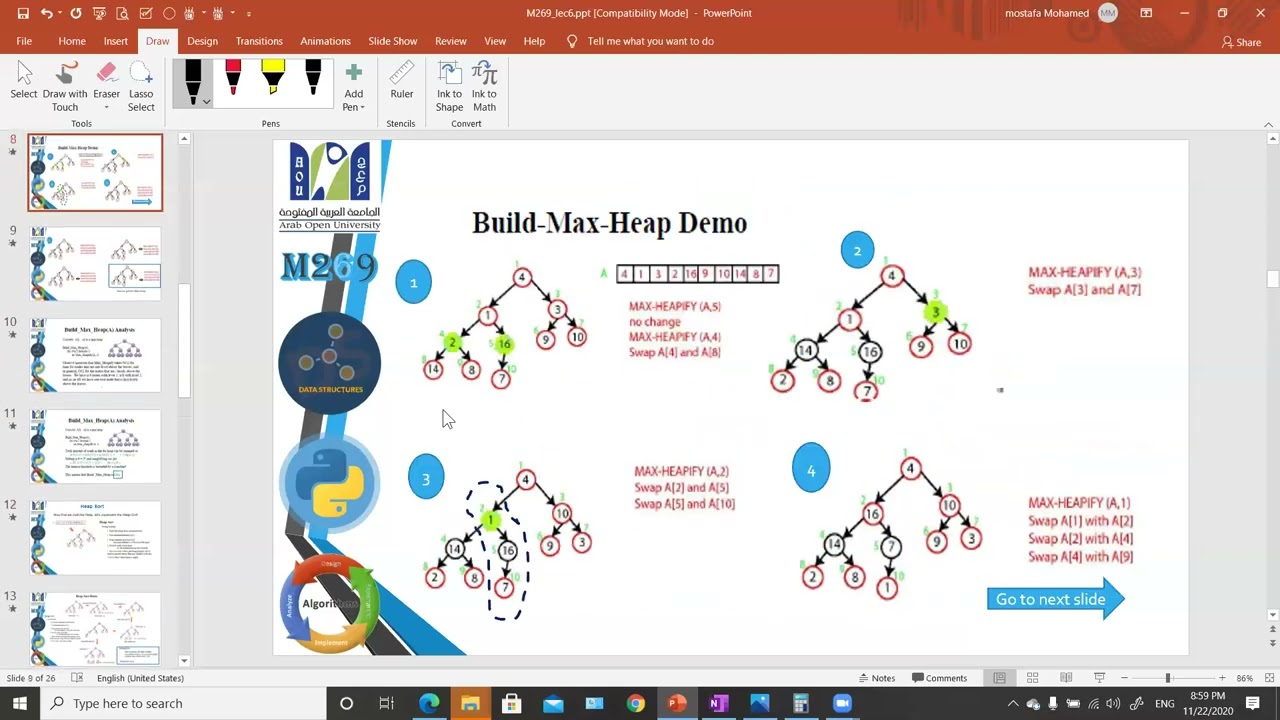
Task: Click the 86% zoom level
Action: (1244, 678)
